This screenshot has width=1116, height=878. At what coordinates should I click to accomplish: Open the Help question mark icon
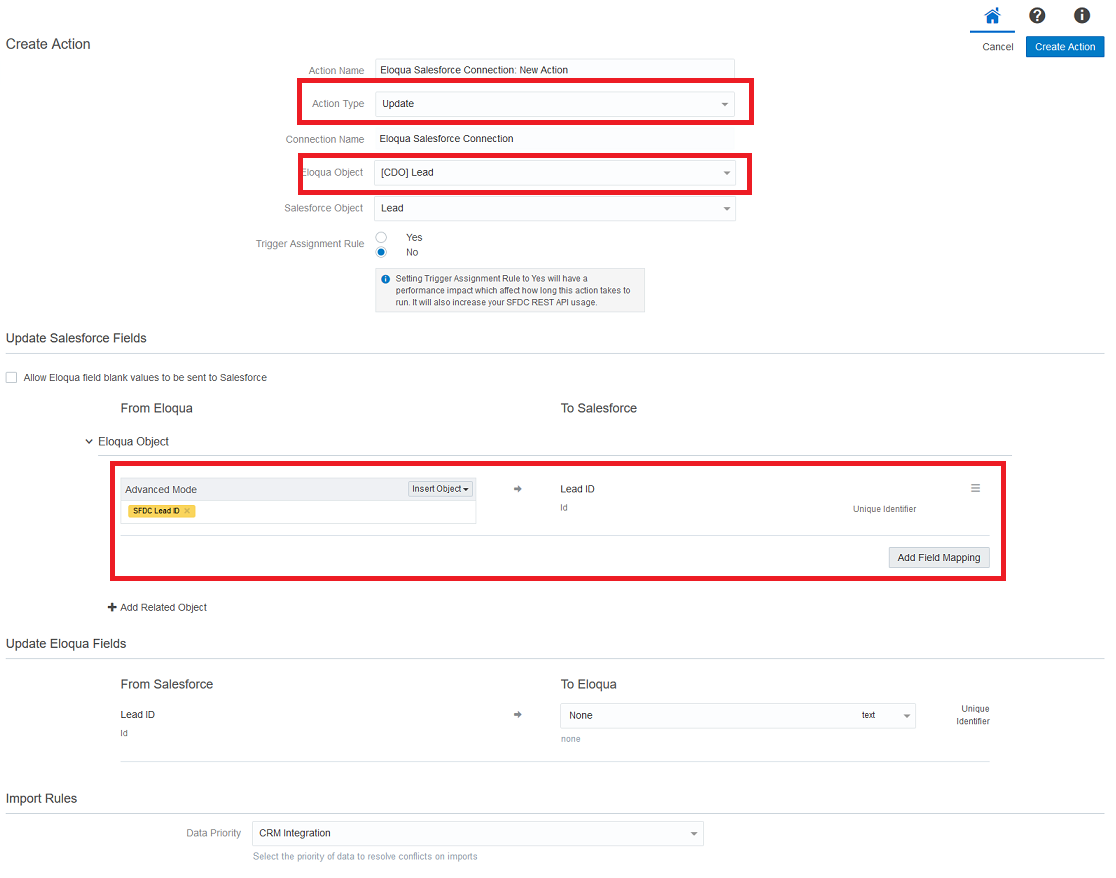click(x=1037, y=16)
